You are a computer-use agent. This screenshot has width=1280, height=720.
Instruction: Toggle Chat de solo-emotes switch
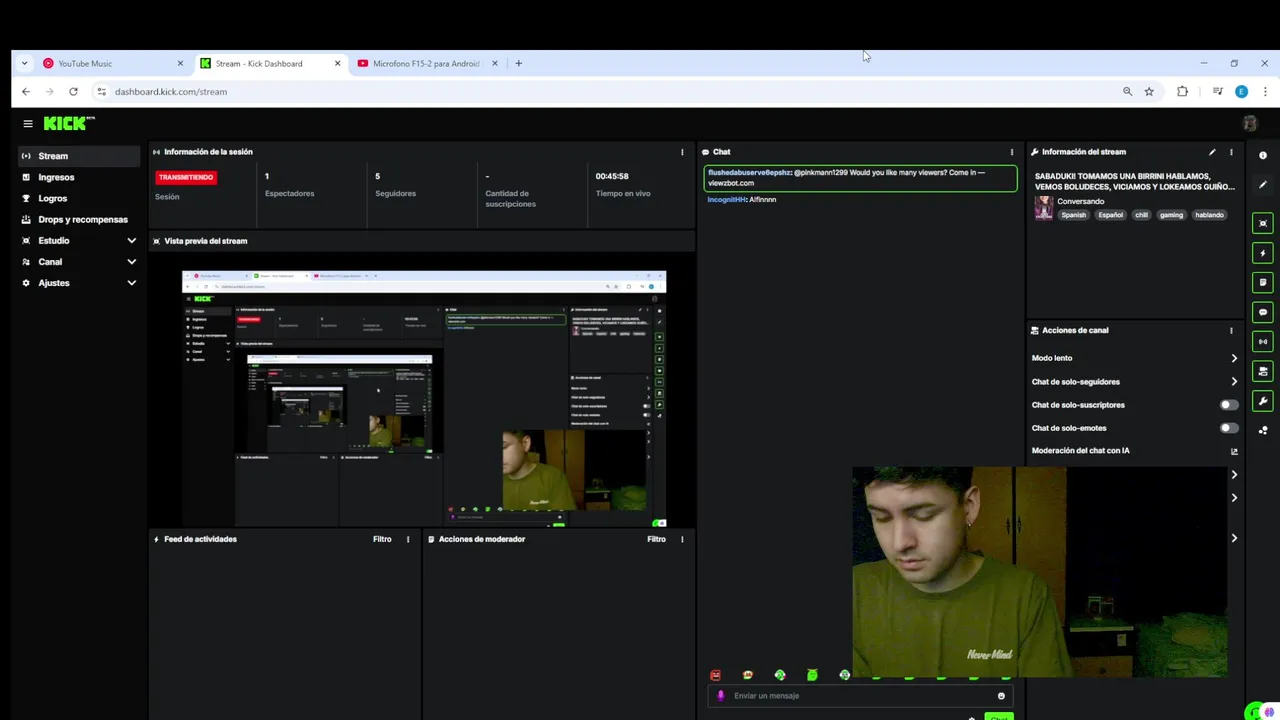(x=1229, y=428)
